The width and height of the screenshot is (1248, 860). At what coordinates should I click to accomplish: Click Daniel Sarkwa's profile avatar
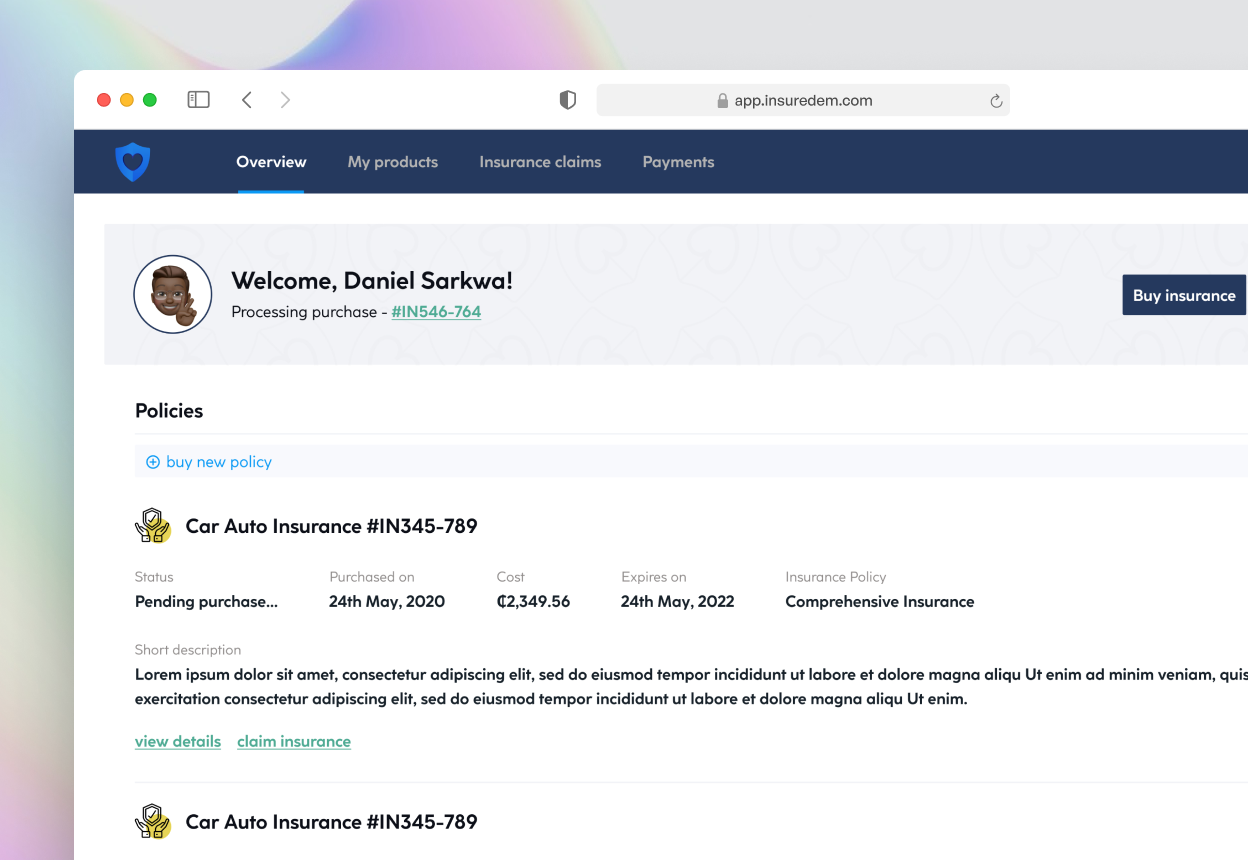tap(172, 294)
